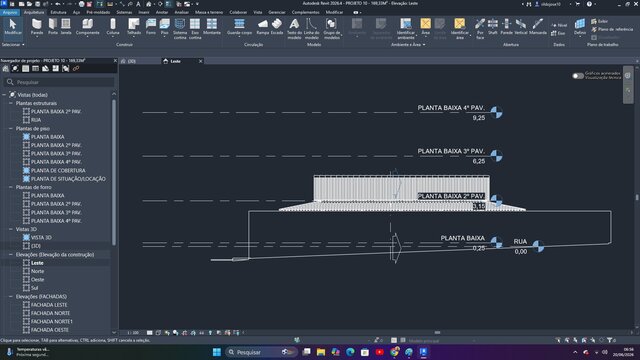
Task: Select the Vertical opening tool
Action: pyautogui.click(x=520, y=27)
